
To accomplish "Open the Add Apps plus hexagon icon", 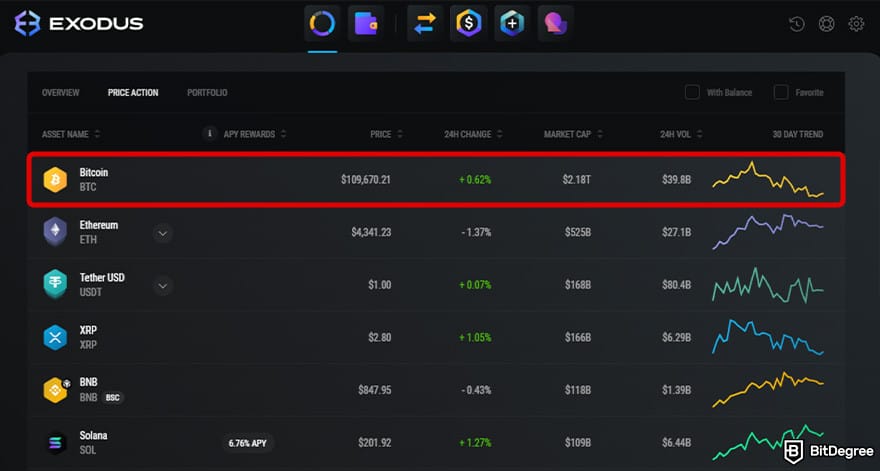I will pyautogui.click(x=512, y=24).
